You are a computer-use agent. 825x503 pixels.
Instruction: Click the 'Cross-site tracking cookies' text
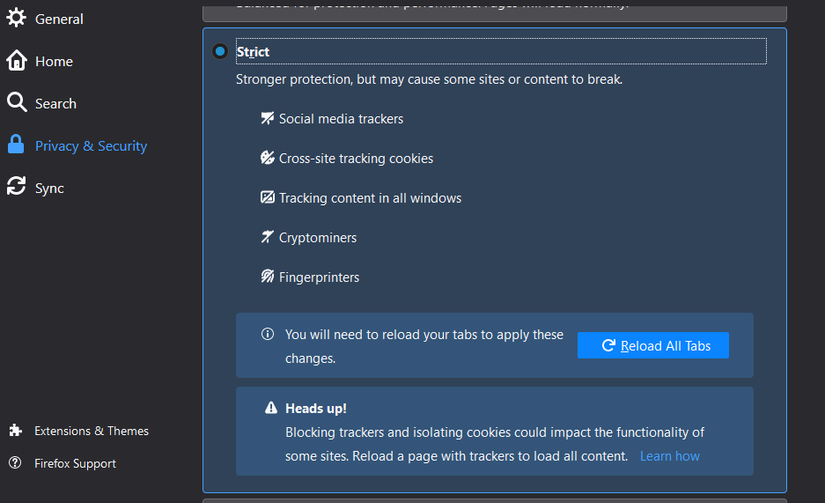[x=356, y=158]
